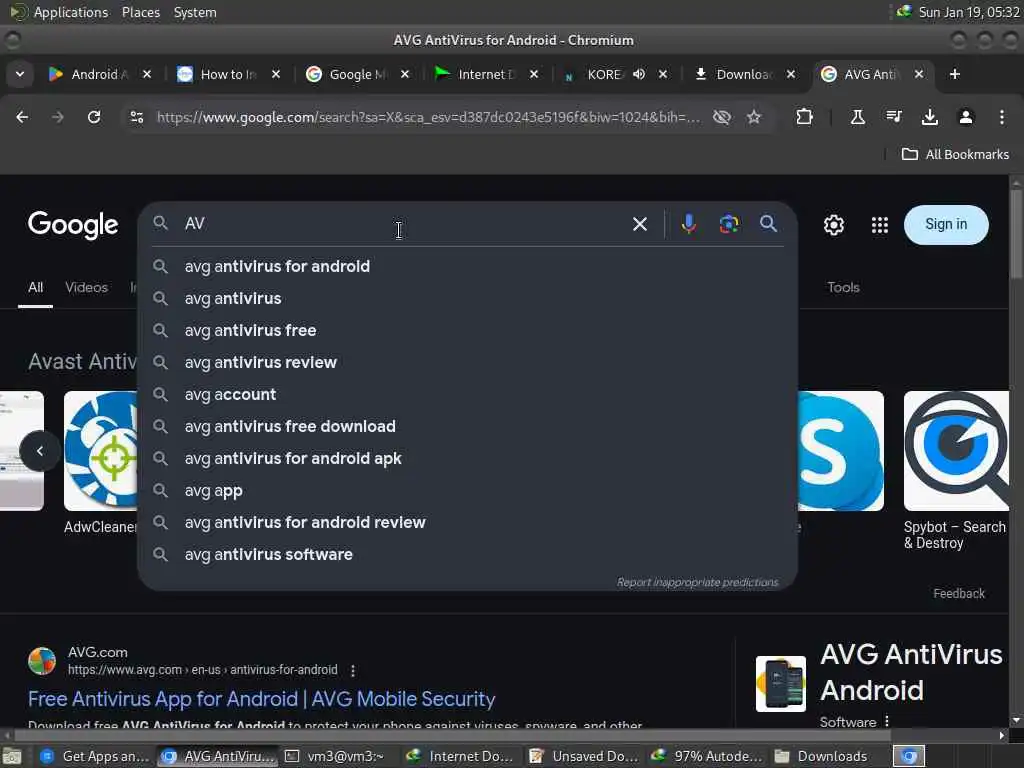
Task: Open the Chromium three-dot menu
Action: coord(1002,117)
